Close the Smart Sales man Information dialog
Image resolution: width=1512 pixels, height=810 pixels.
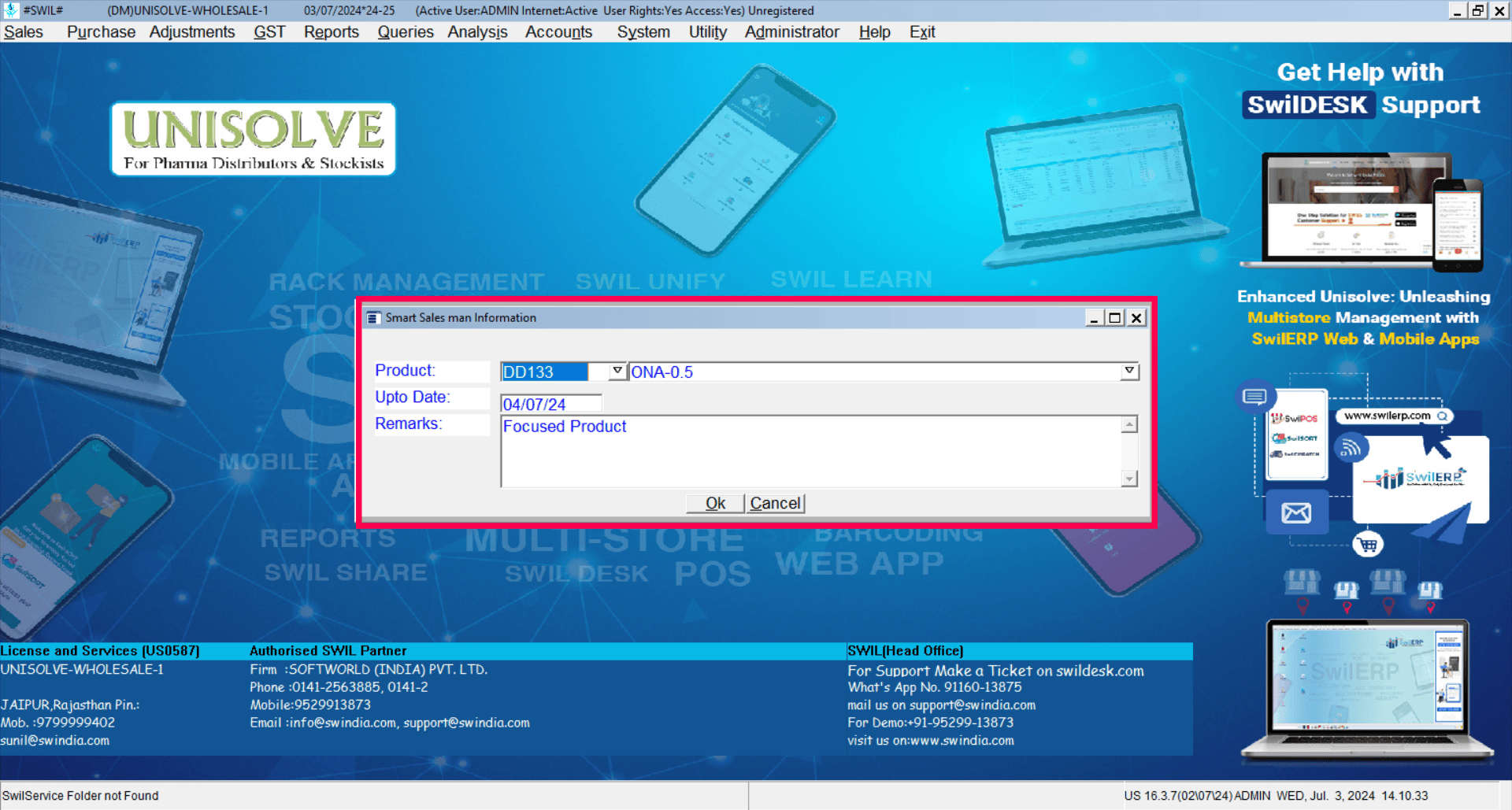[x=1136, y=318]
